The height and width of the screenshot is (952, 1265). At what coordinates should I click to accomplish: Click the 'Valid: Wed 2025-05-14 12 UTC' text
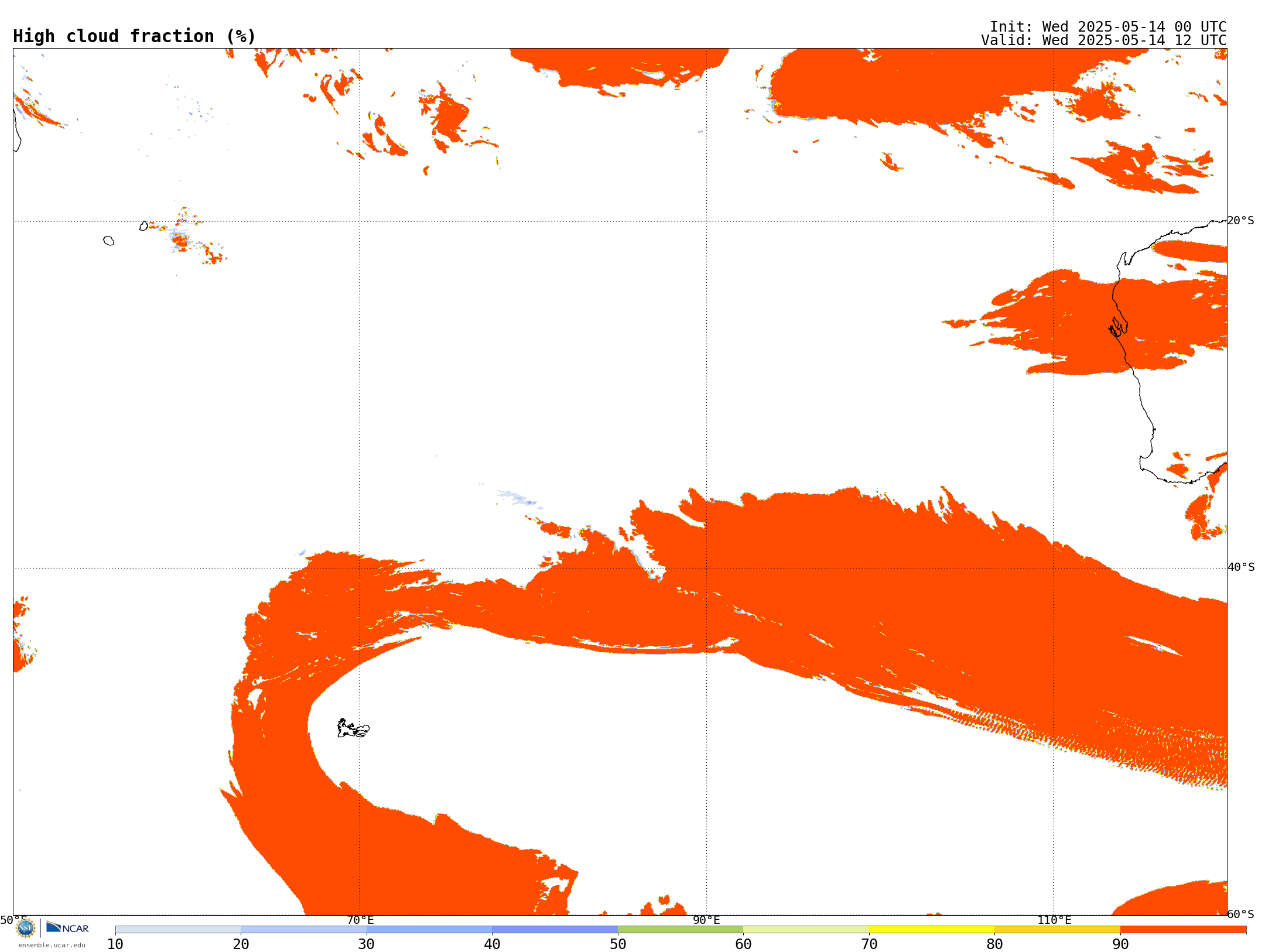pyautogui.click(x=1104, y=40)
